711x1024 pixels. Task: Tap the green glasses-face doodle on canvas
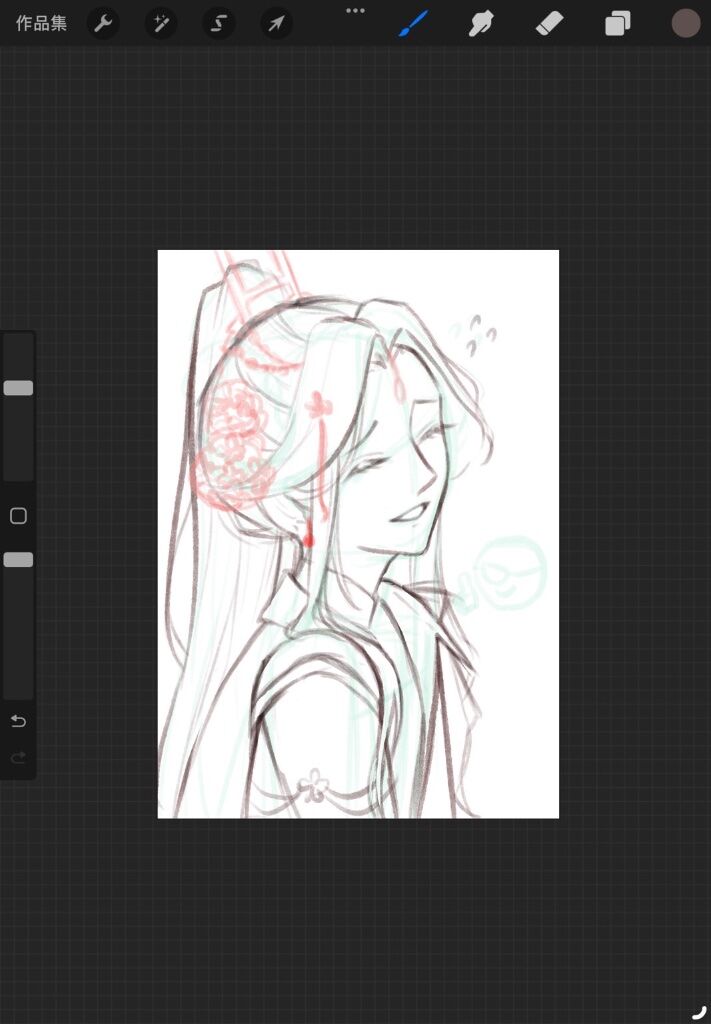pos(510,571)
